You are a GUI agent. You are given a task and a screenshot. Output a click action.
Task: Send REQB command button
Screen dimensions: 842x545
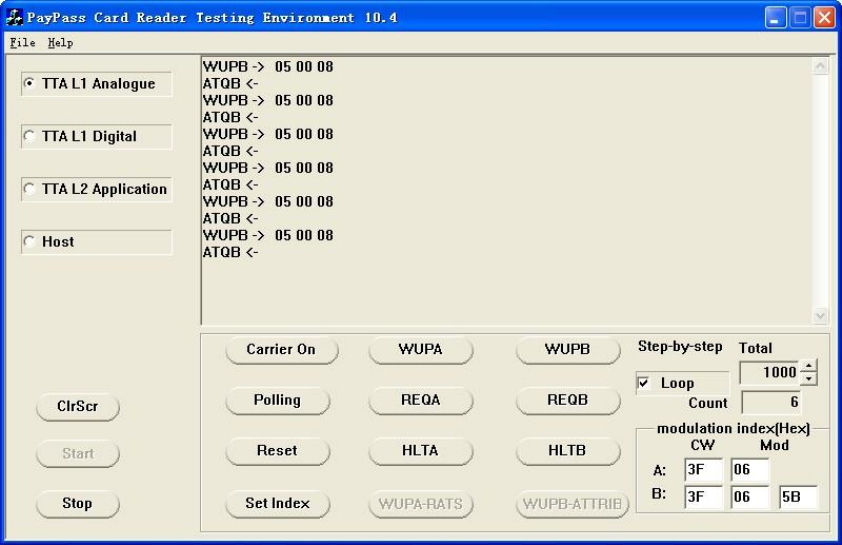tap(568, 400)
